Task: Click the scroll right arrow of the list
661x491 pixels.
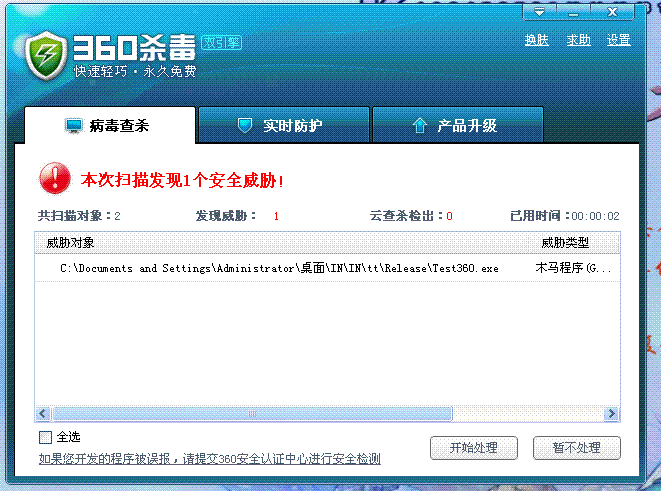Action: (x=612, y=414)
